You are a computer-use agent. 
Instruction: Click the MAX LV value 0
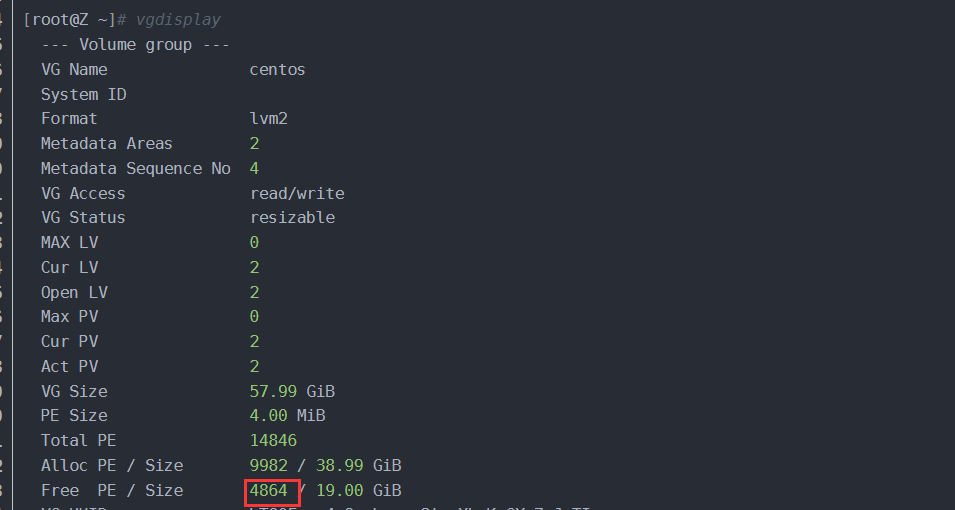click(254, 243)
